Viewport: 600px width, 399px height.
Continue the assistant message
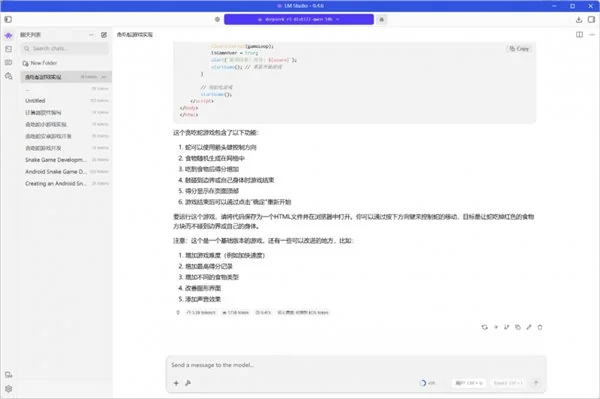496,327
